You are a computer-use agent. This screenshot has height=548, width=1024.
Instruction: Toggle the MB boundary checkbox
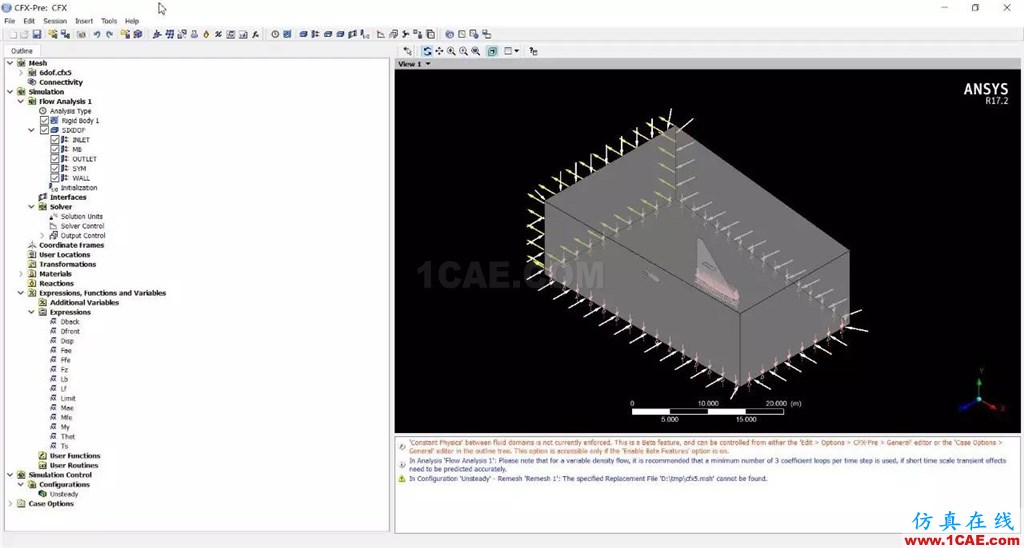(55, 150)
